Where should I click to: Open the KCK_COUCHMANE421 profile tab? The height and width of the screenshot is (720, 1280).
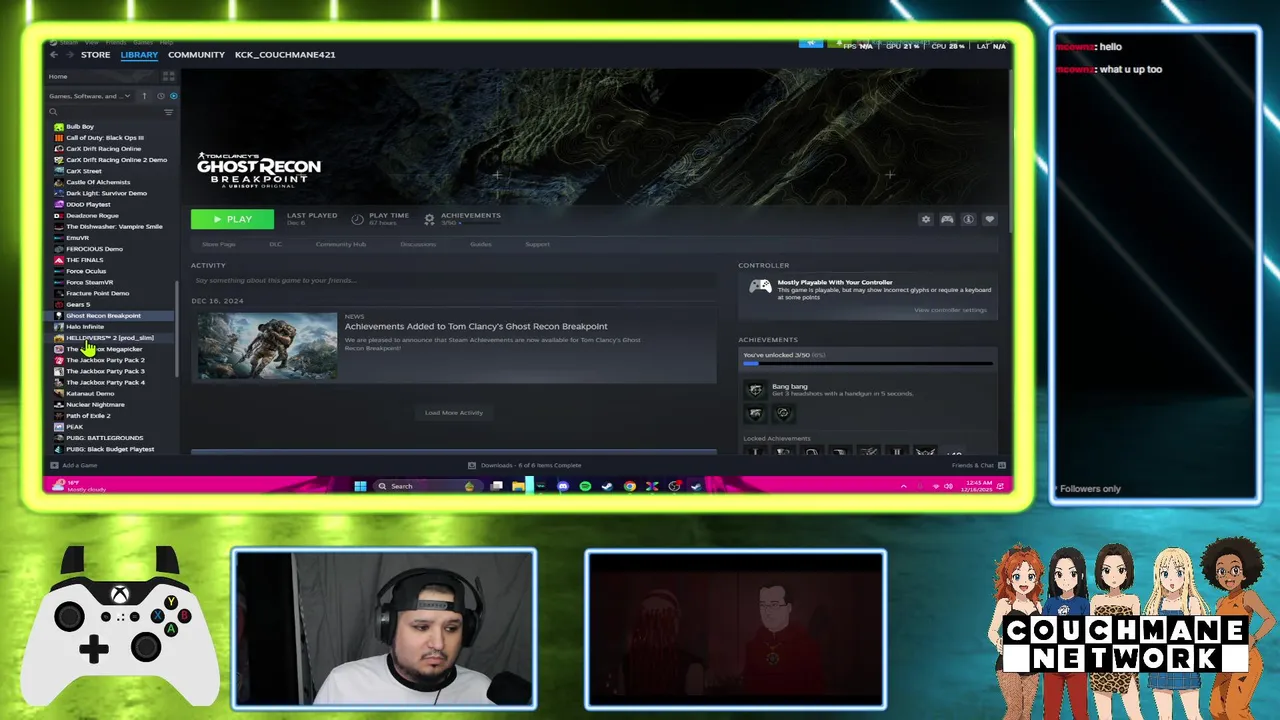tap(285, 55)
